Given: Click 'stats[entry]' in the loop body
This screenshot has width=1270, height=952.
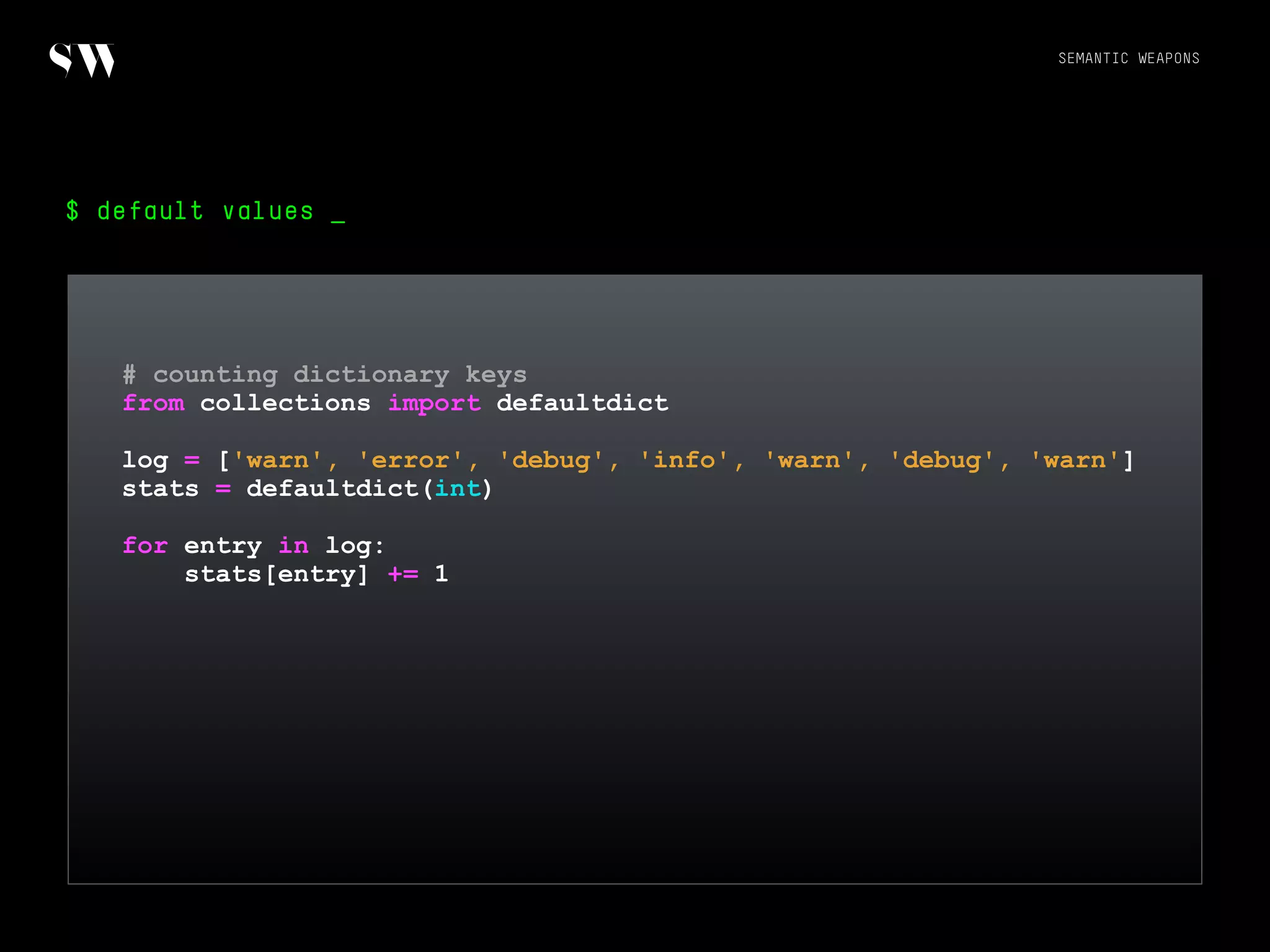Looking at the screenshot, I should 276,575.
